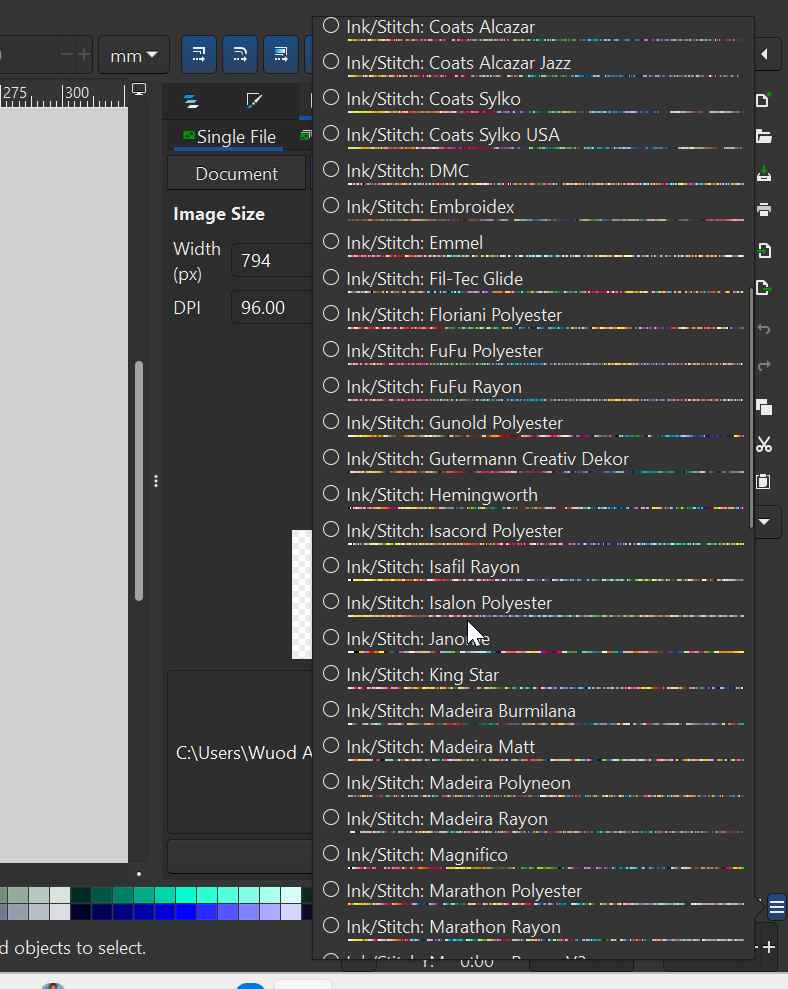Click the Import file icon
788x989 pixels.
tap(763, 250)
